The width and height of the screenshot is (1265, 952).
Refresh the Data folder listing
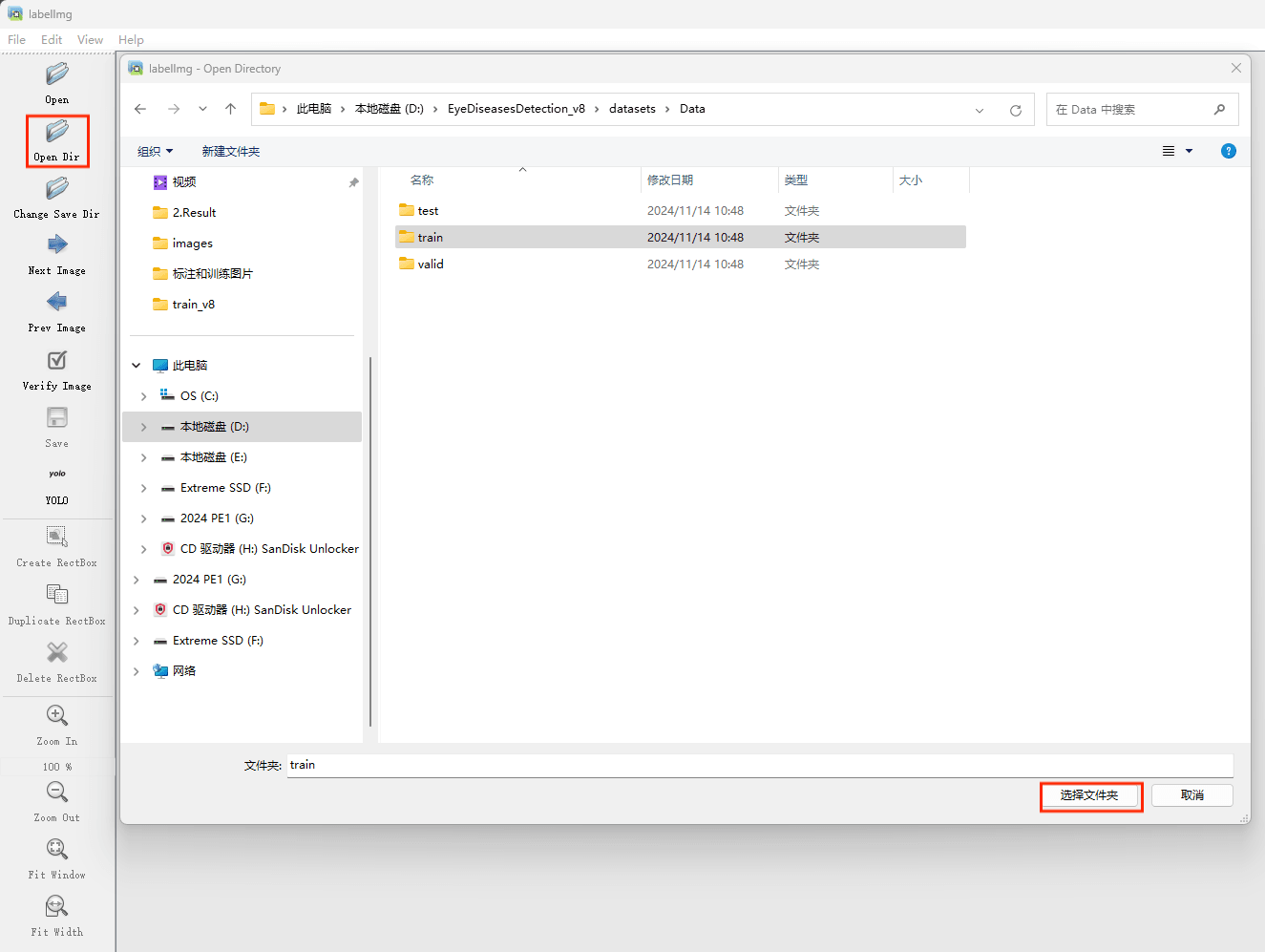[1016, 110]
